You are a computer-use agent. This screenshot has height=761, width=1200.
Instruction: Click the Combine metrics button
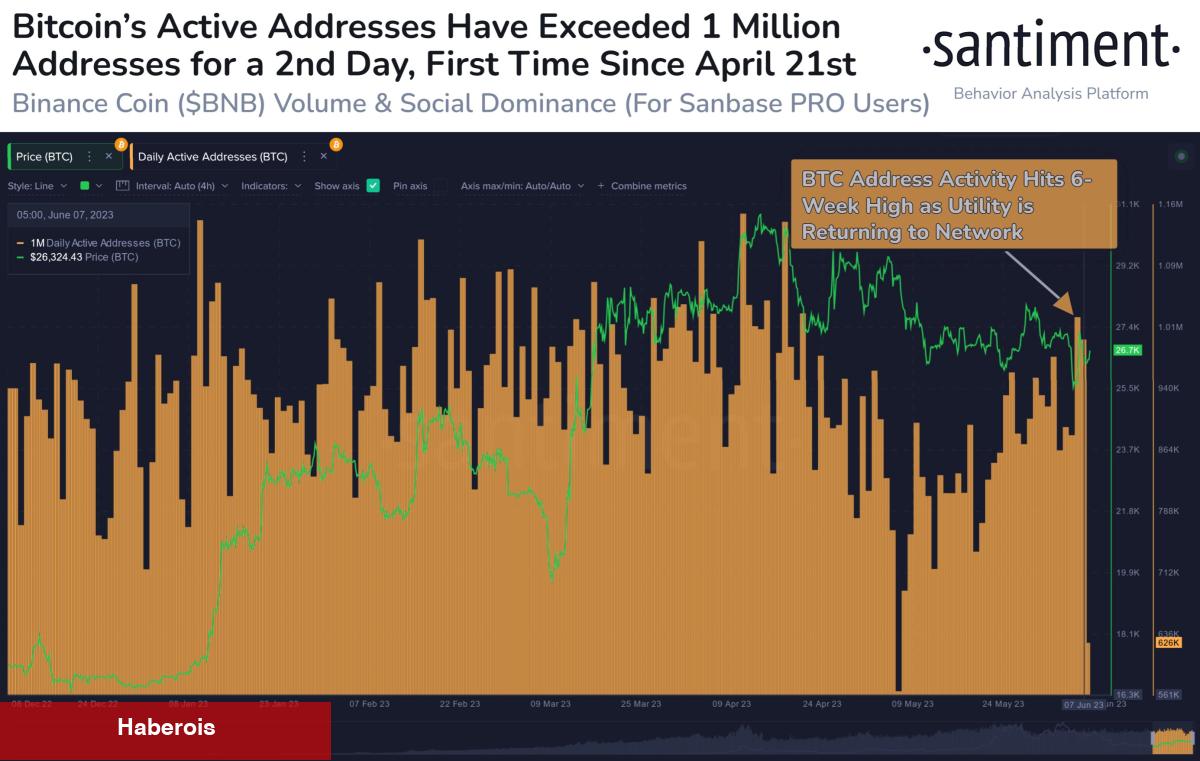(x=642, y=186)
